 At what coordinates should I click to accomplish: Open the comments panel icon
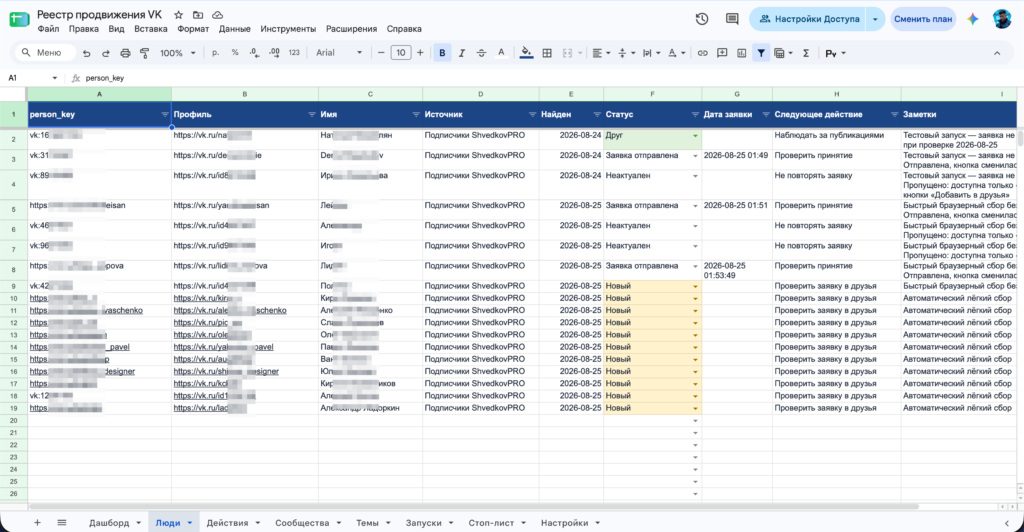[732, 19]
